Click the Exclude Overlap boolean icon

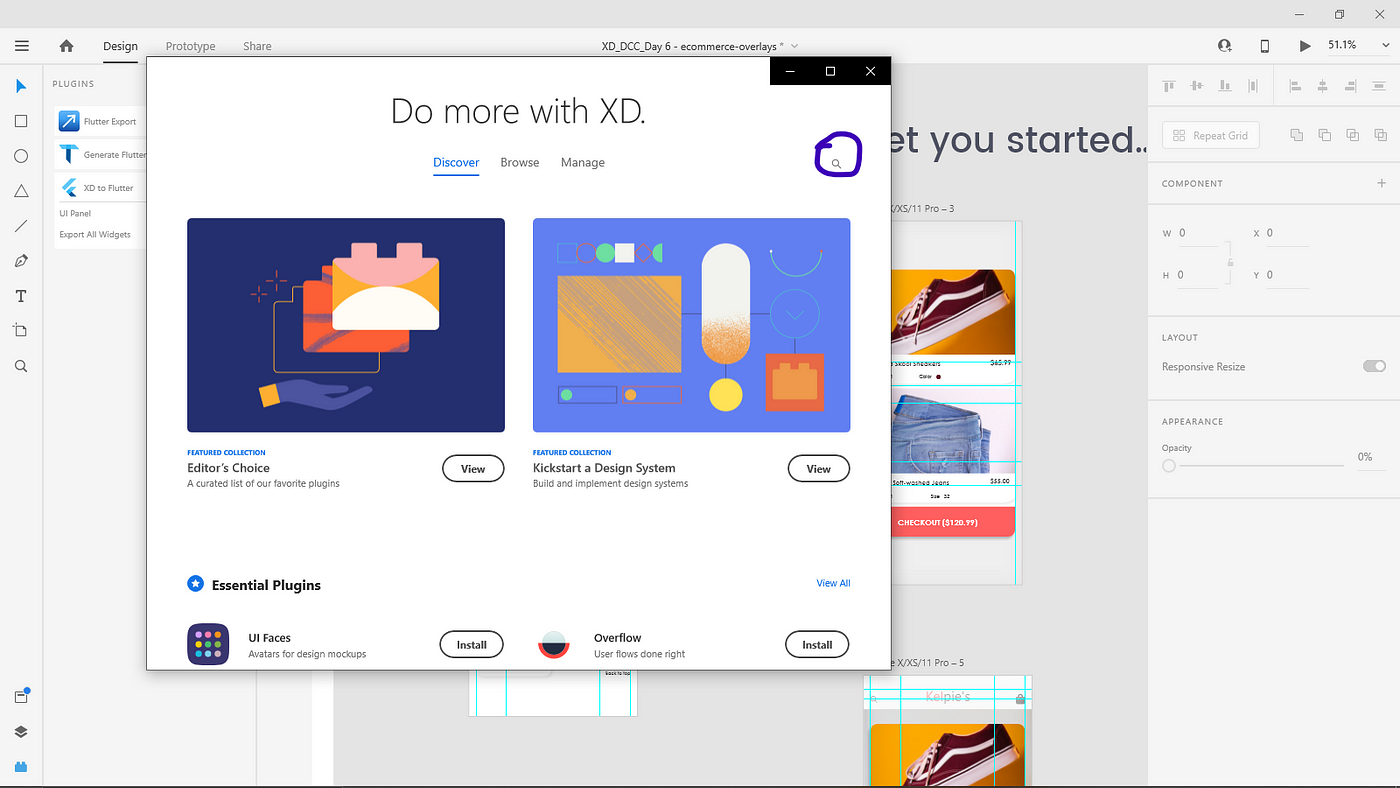(x=1381, y=135)
